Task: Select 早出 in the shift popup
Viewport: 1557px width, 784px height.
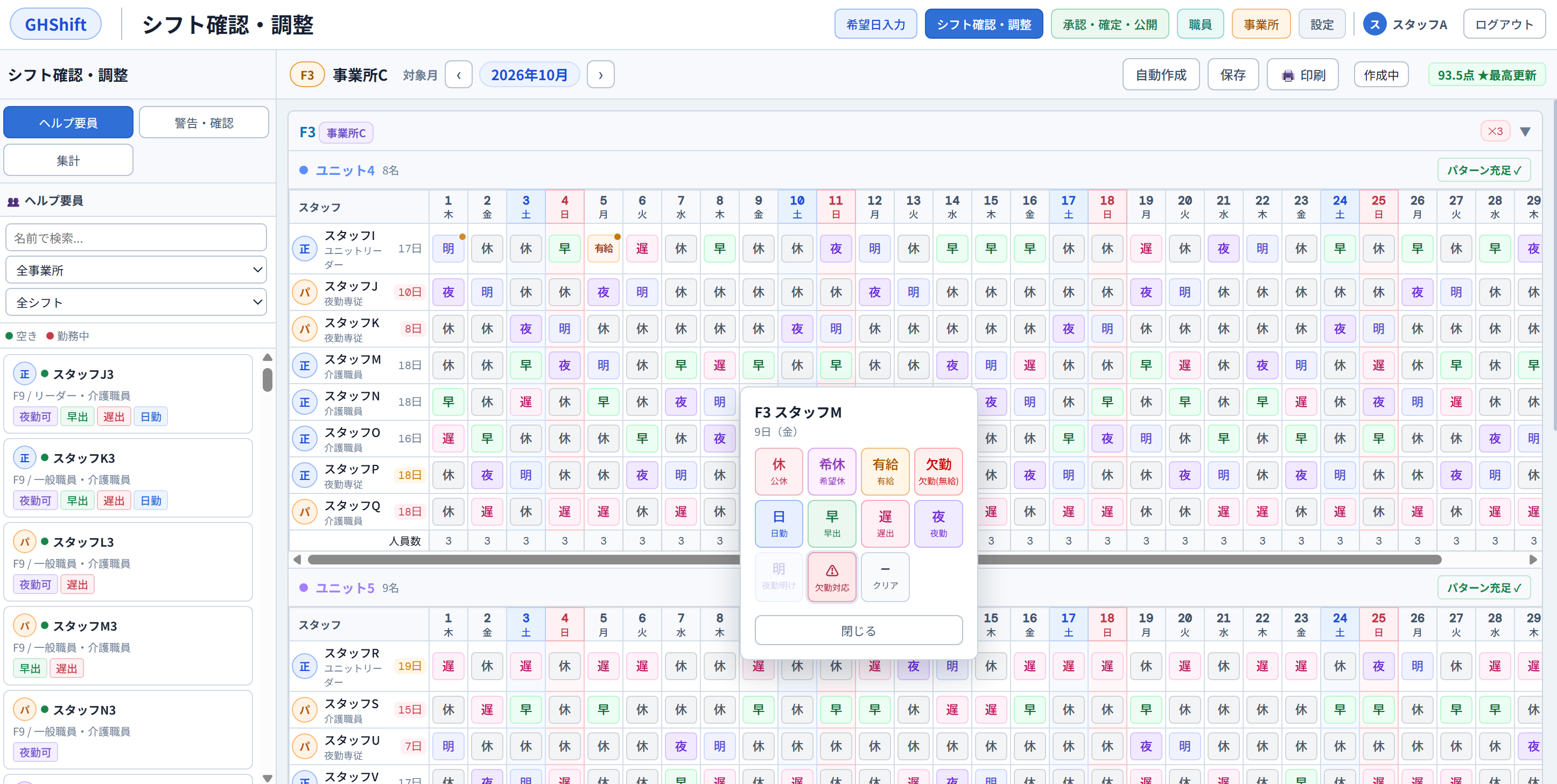Action: click(x=832, y=524)
